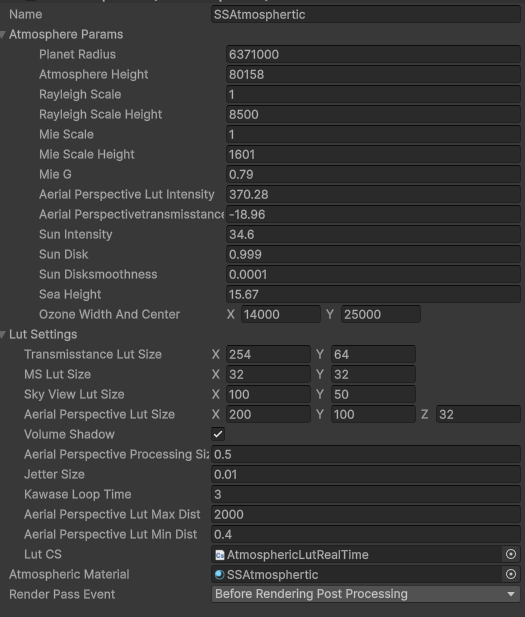Click the SSAtmosphertic material sphere icon

click(220, 575)
